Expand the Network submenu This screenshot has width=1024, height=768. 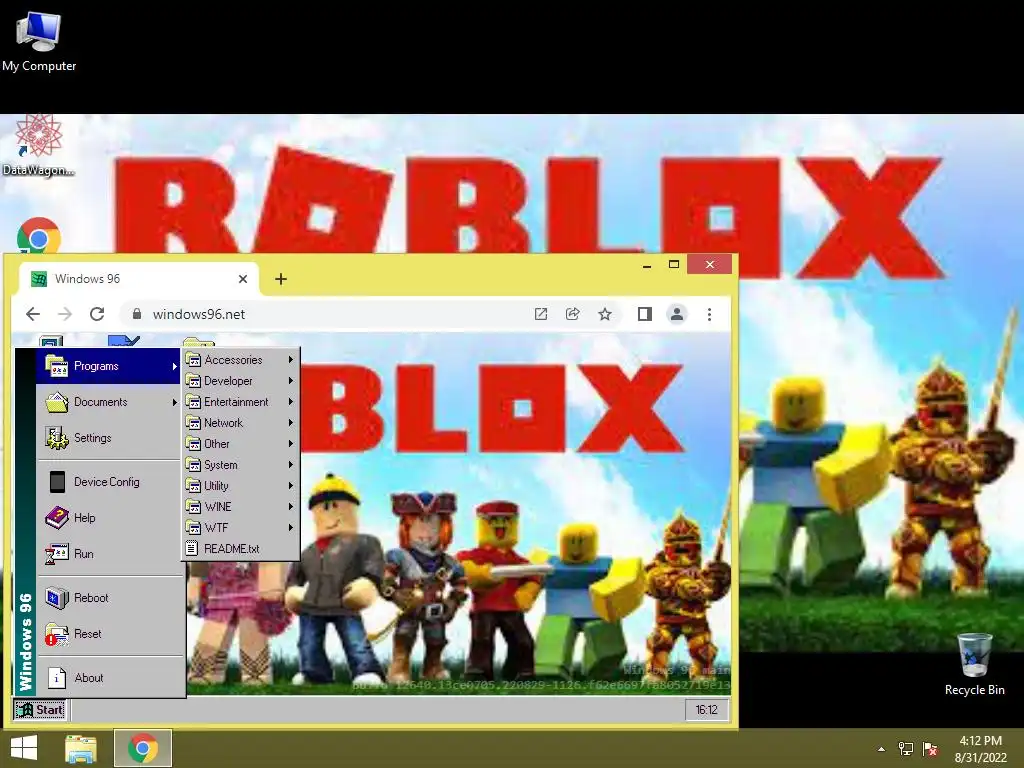point(240,423)
